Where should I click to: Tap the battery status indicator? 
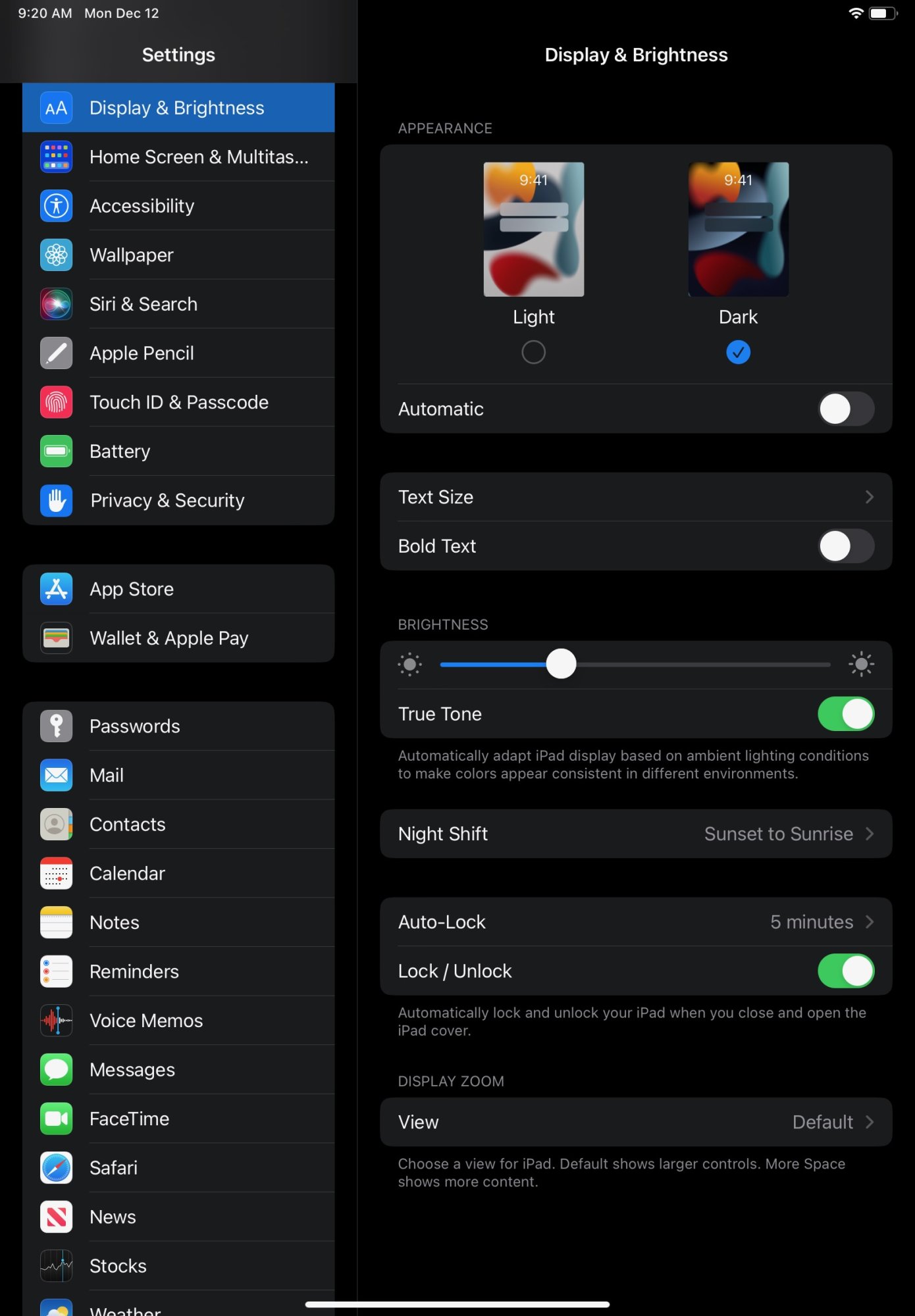tap(883, 13)
